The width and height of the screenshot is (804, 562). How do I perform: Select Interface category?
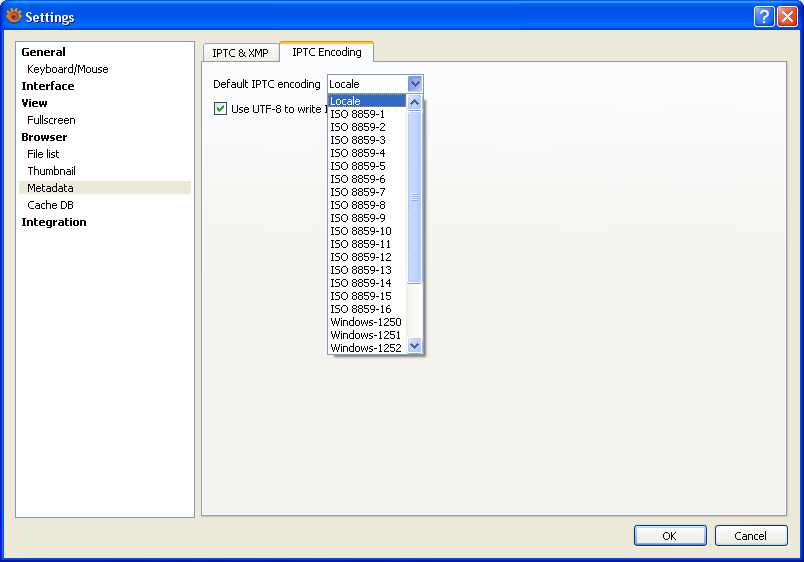pos(48,86)
